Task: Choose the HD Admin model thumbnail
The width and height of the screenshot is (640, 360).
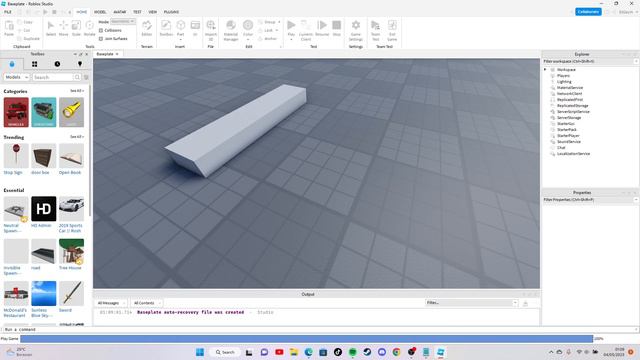Action: 44,209
